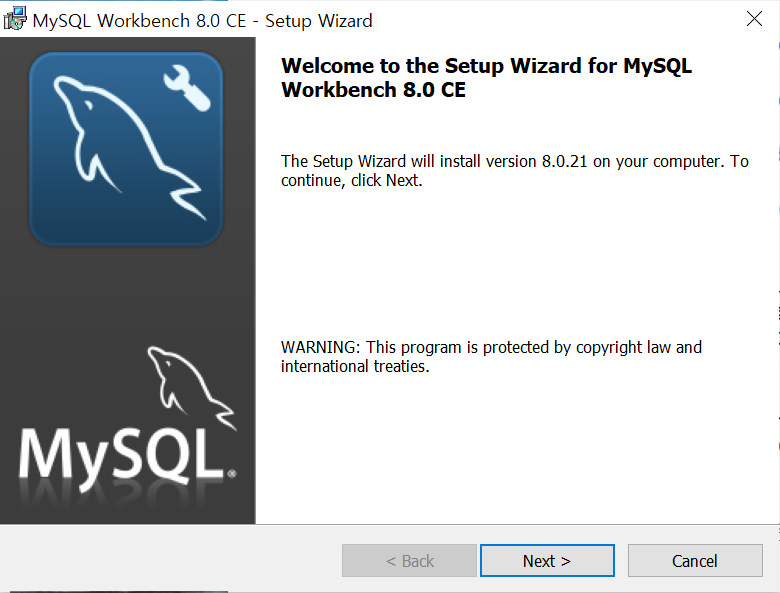Click the 'WARNING: This program is protected' text
This screenshot has width=780, height=593.
coord(491,356)
